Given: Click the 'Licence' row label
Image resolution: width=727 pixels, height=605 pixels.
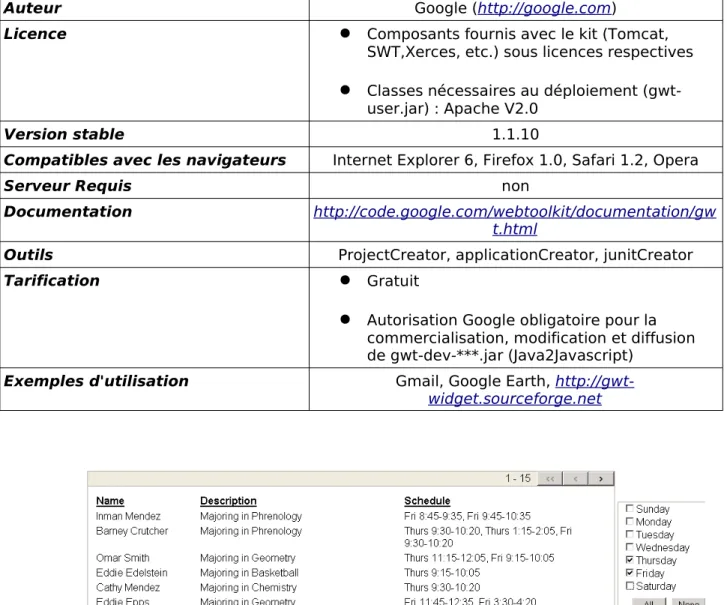Looking at the screenshot, I should click(35, 34).
